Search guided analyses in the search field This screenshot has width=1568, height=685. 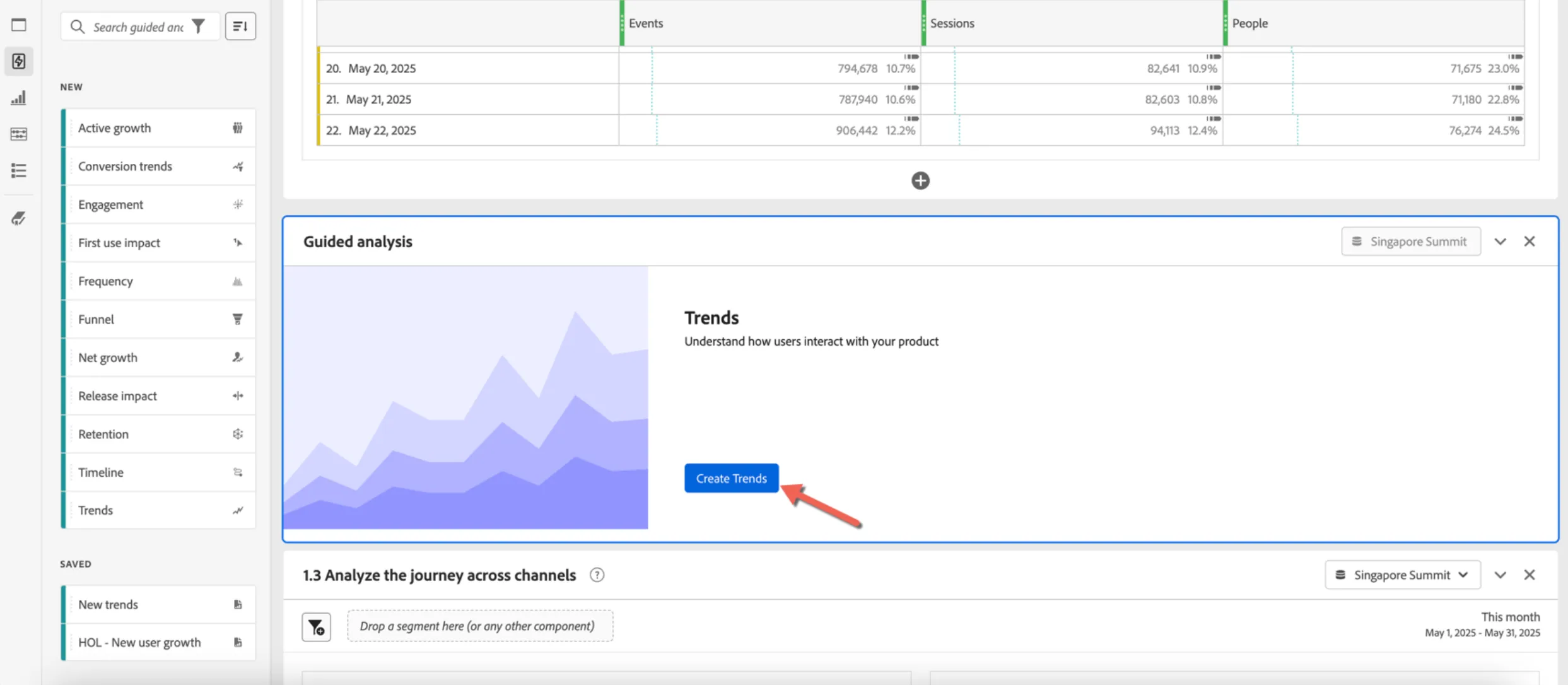tap(139, 26)
